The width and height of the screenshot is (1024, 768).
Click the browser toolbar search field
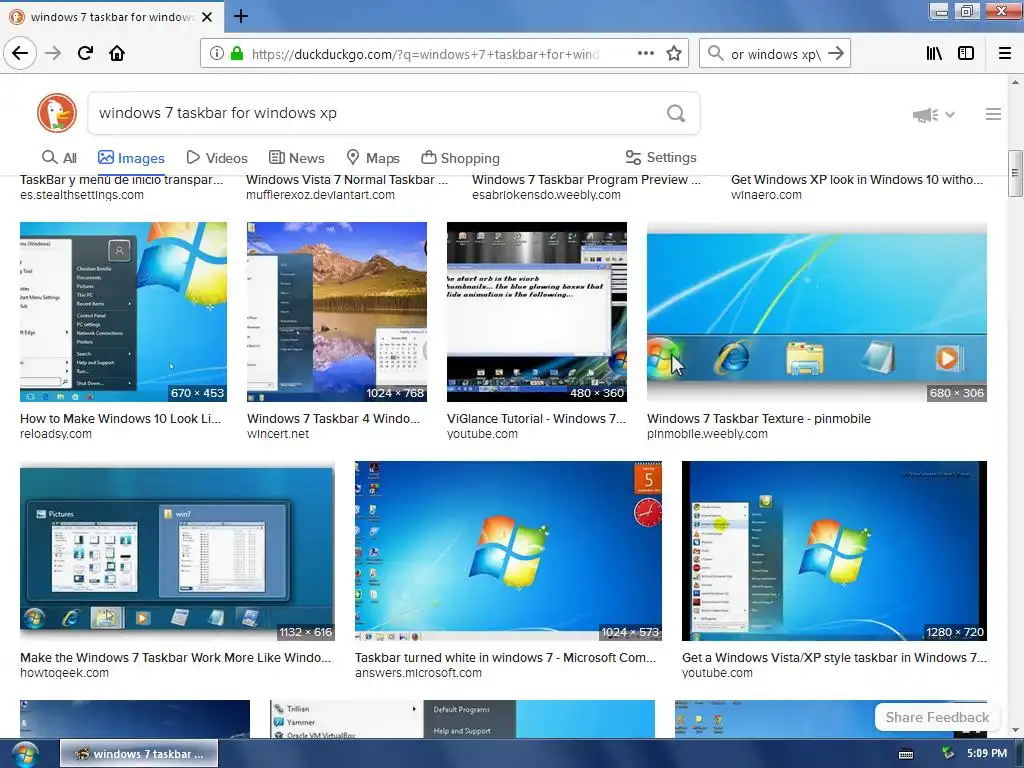[x=775, y=54]
